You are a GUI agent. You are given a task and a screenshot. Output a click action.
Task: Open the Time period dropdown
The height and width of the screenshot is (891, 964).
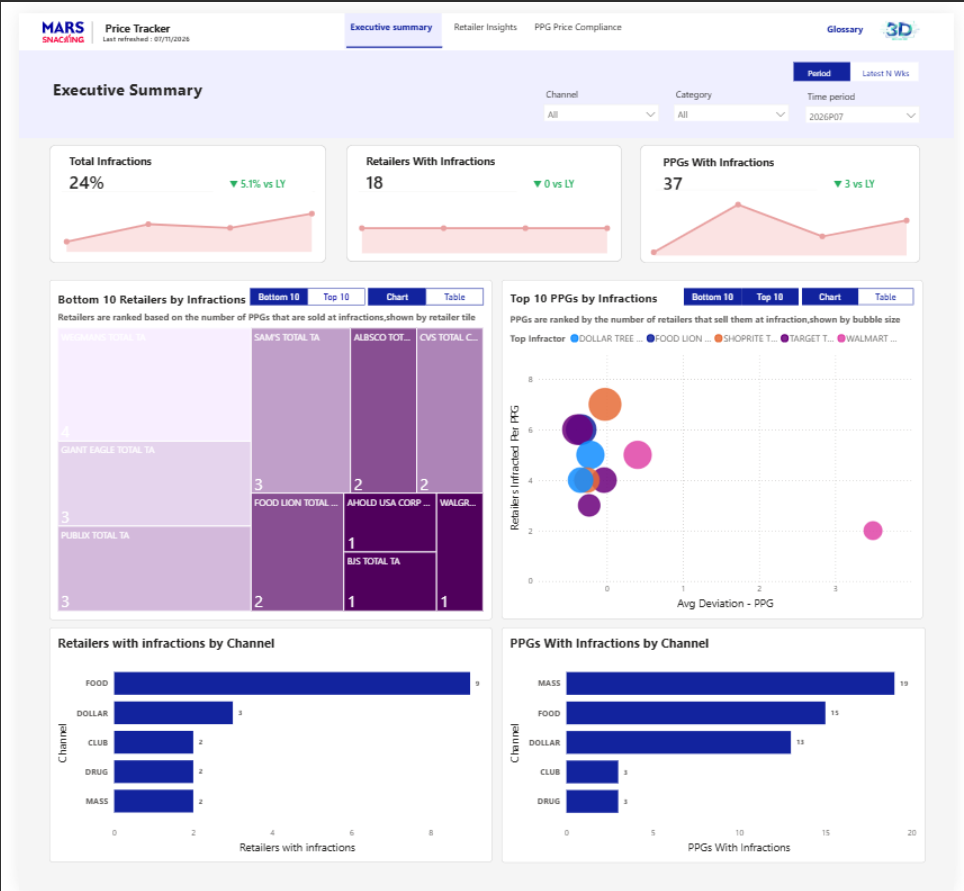pyautogui.click(x=862, y=116)
